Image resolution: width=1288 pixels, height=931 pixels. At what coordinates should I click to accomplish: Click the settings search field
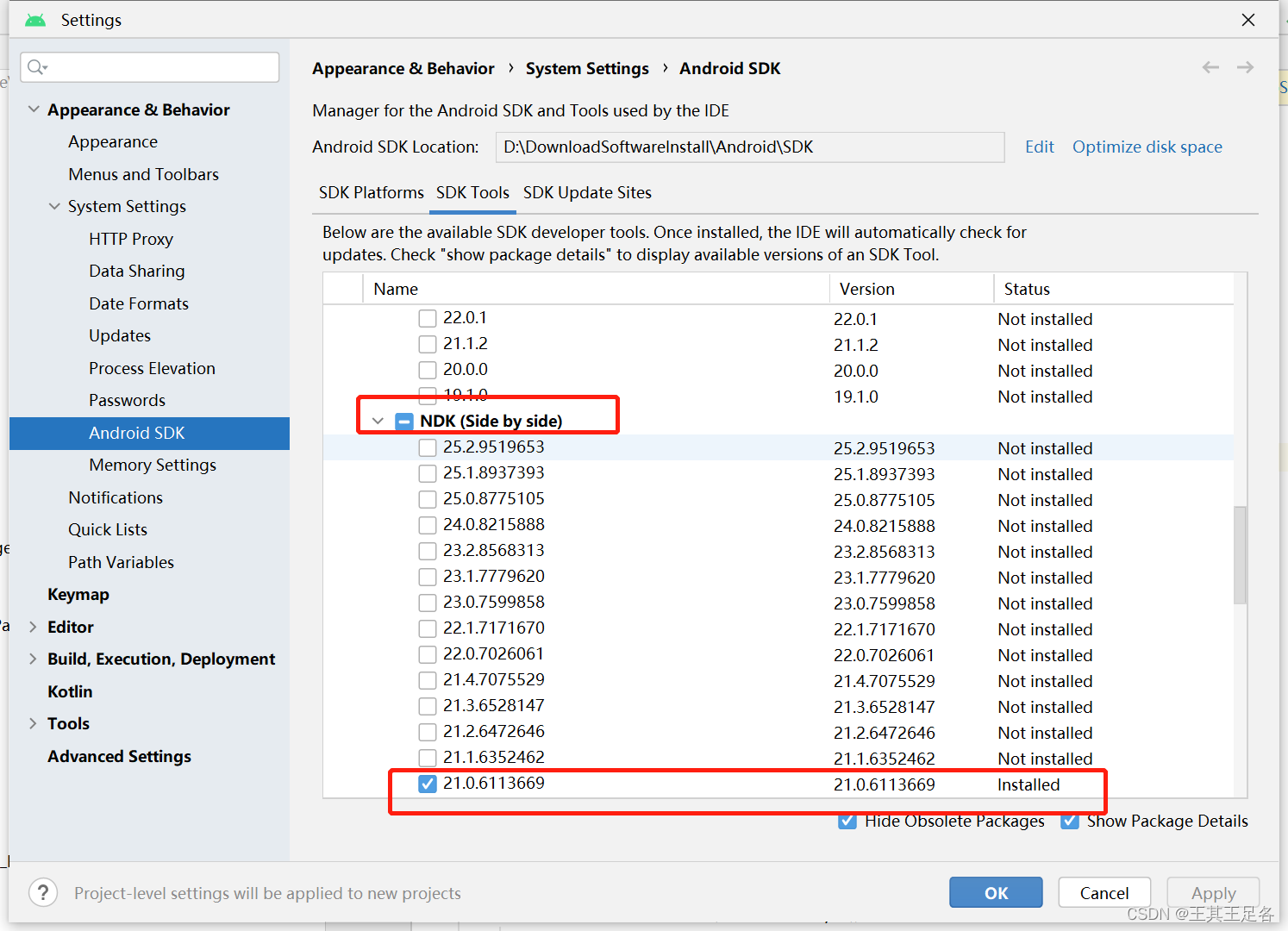[150, 67]
